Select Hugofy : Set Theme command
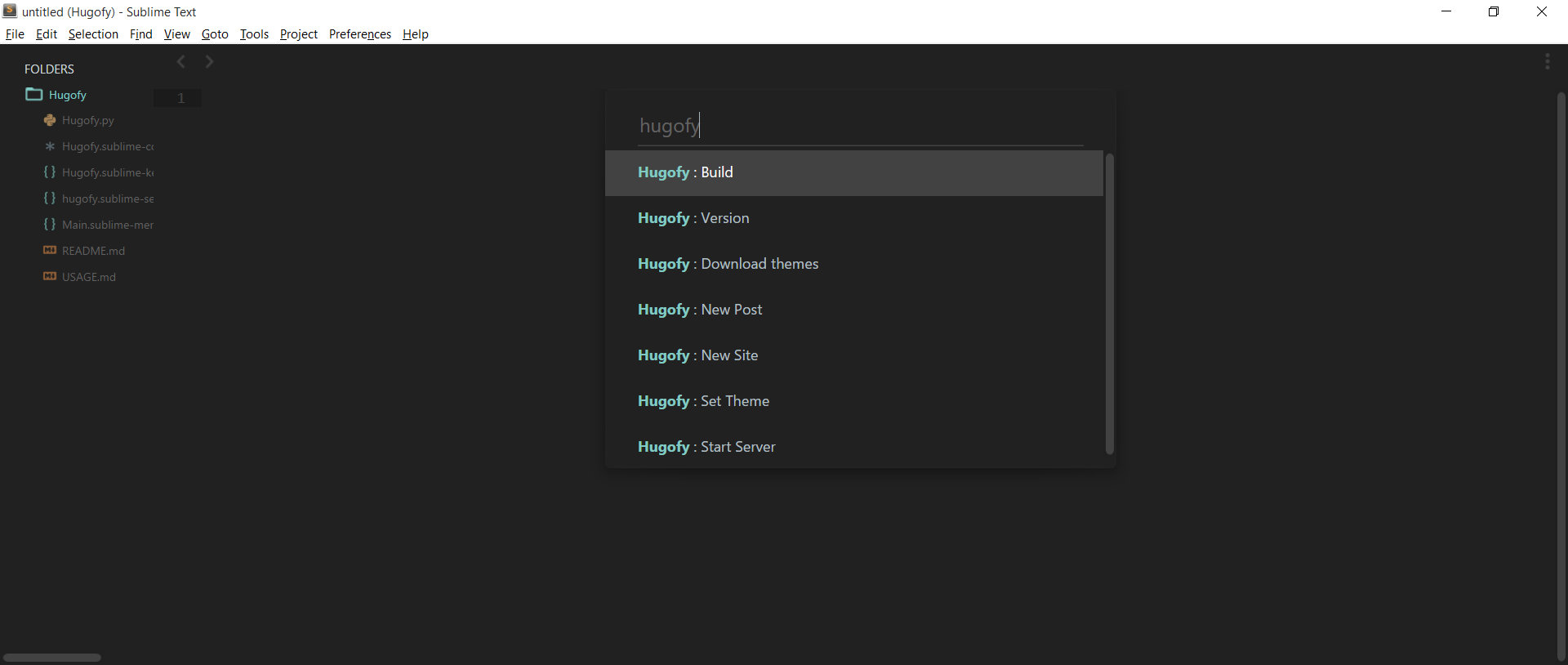The image size is (1568, 665). (853, 401)
